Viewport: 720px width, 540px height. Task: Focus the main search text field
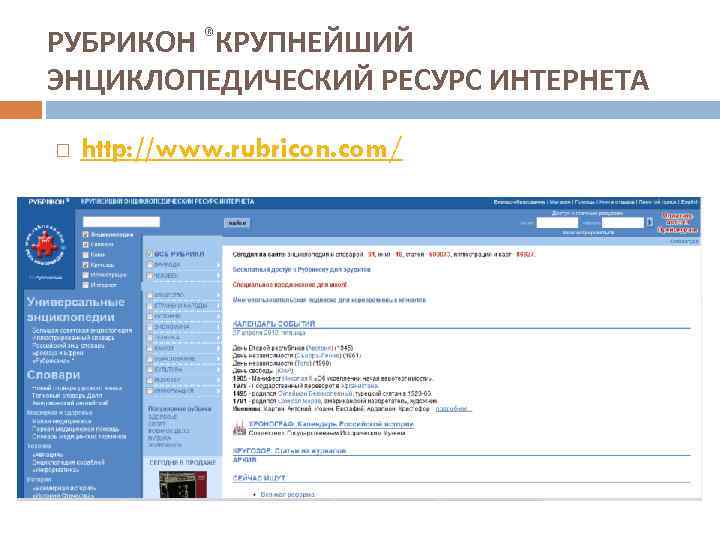(121, 222)
